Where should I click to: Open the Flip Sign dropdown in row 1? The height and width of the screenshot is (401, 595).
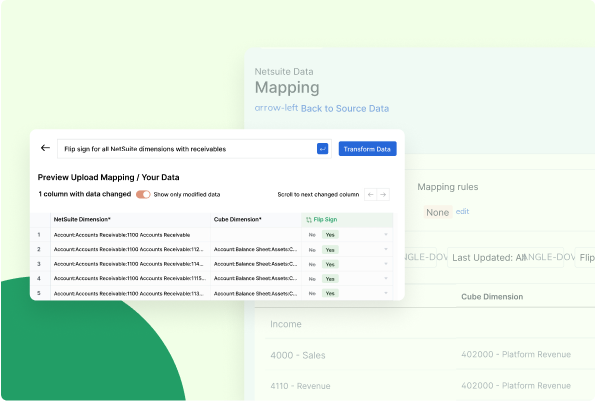pyautogui.click(x=386, y=235)
